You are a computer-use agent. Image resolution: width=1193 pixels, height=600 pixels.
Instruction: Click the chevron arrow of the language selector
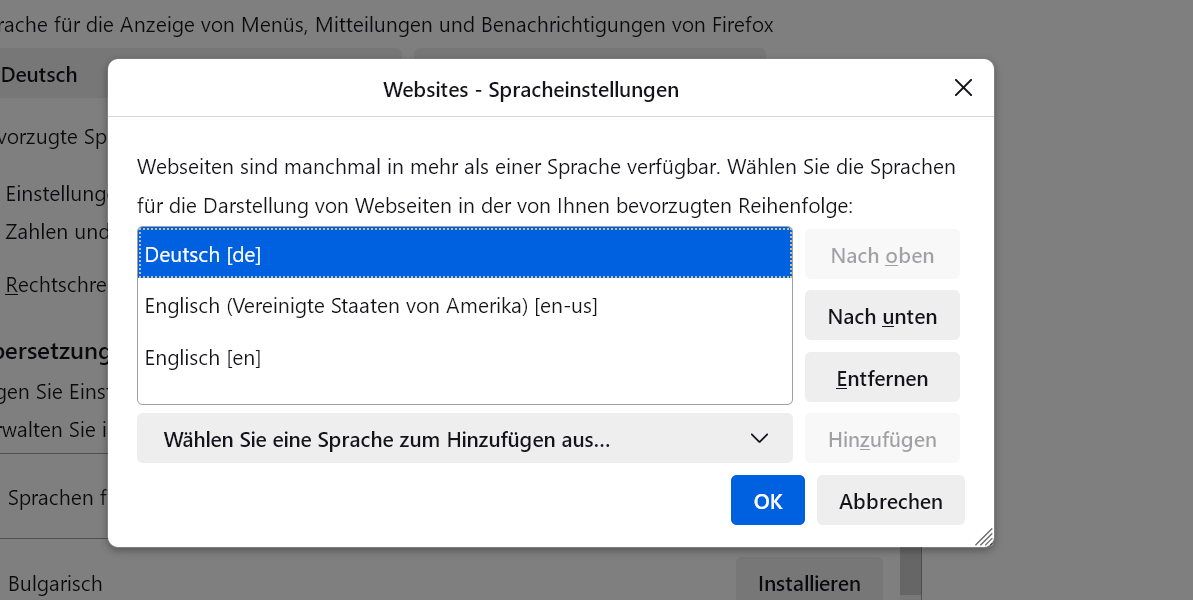tap(759, 438)
